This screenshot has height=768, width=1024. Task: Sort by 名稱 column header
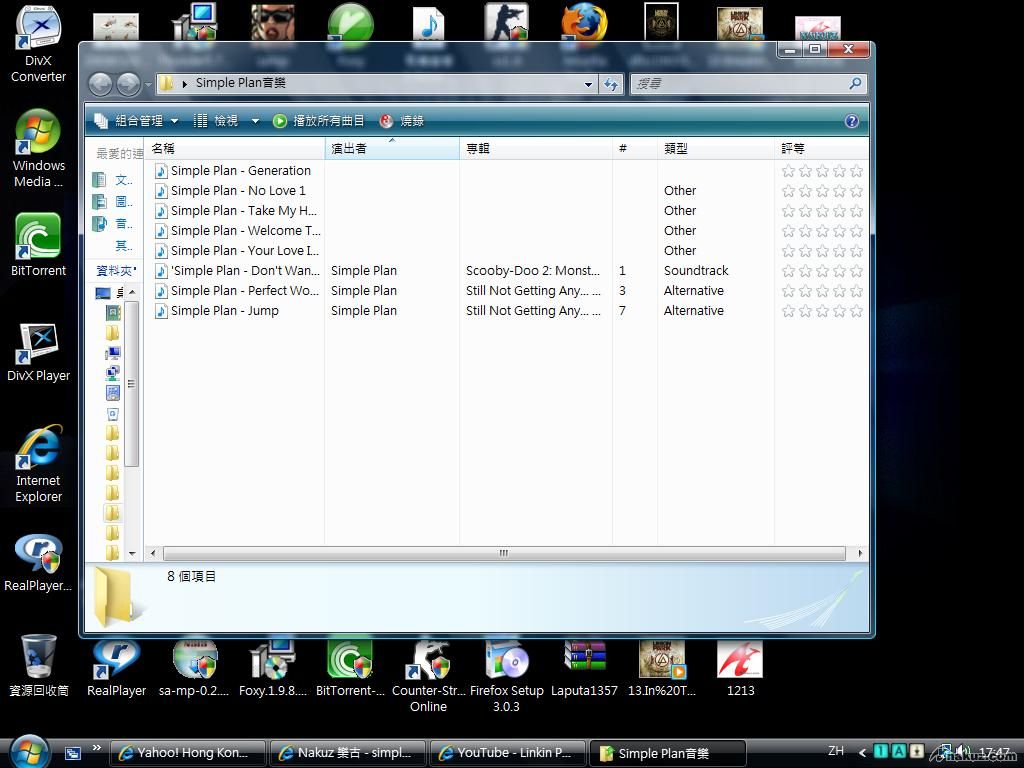(x=234, y=148)
